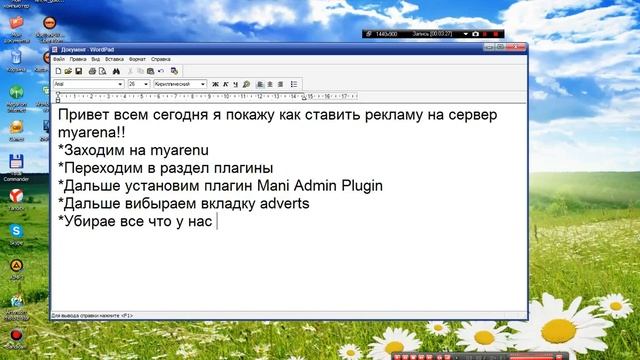Create a new document with the New icon
640x360 pixels.
[58, 71]
